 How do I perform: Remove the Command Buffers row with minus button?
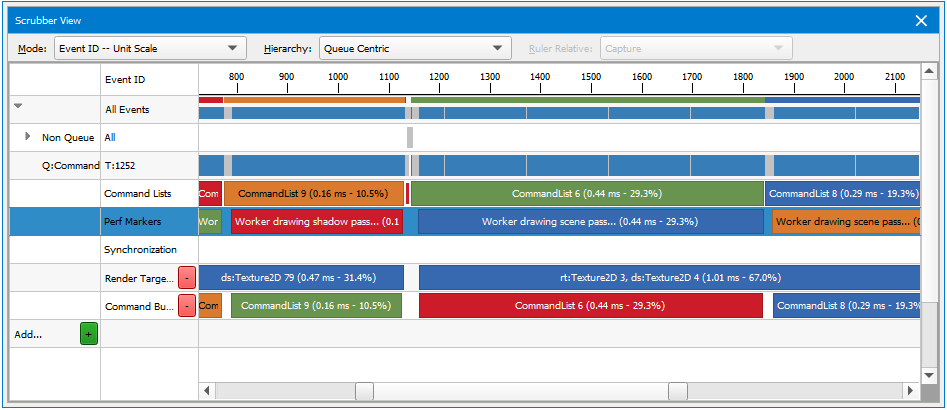[x=187, y=306]
